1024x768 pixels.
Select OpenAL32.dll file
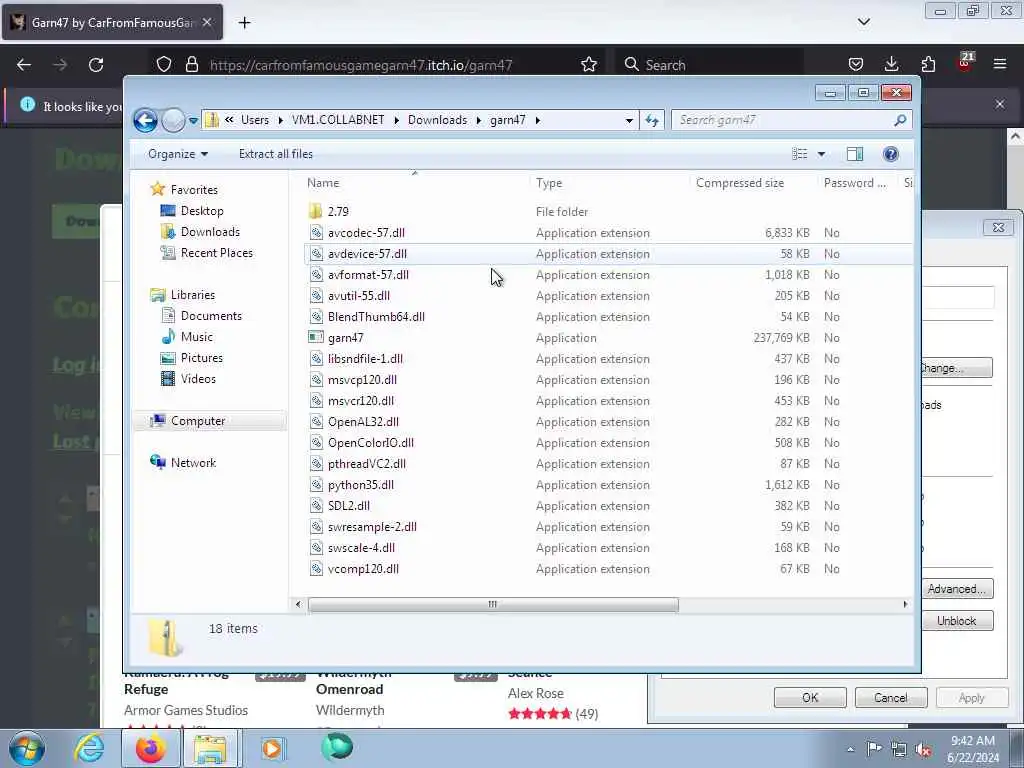pyautogui.click(x=363, y=422)
